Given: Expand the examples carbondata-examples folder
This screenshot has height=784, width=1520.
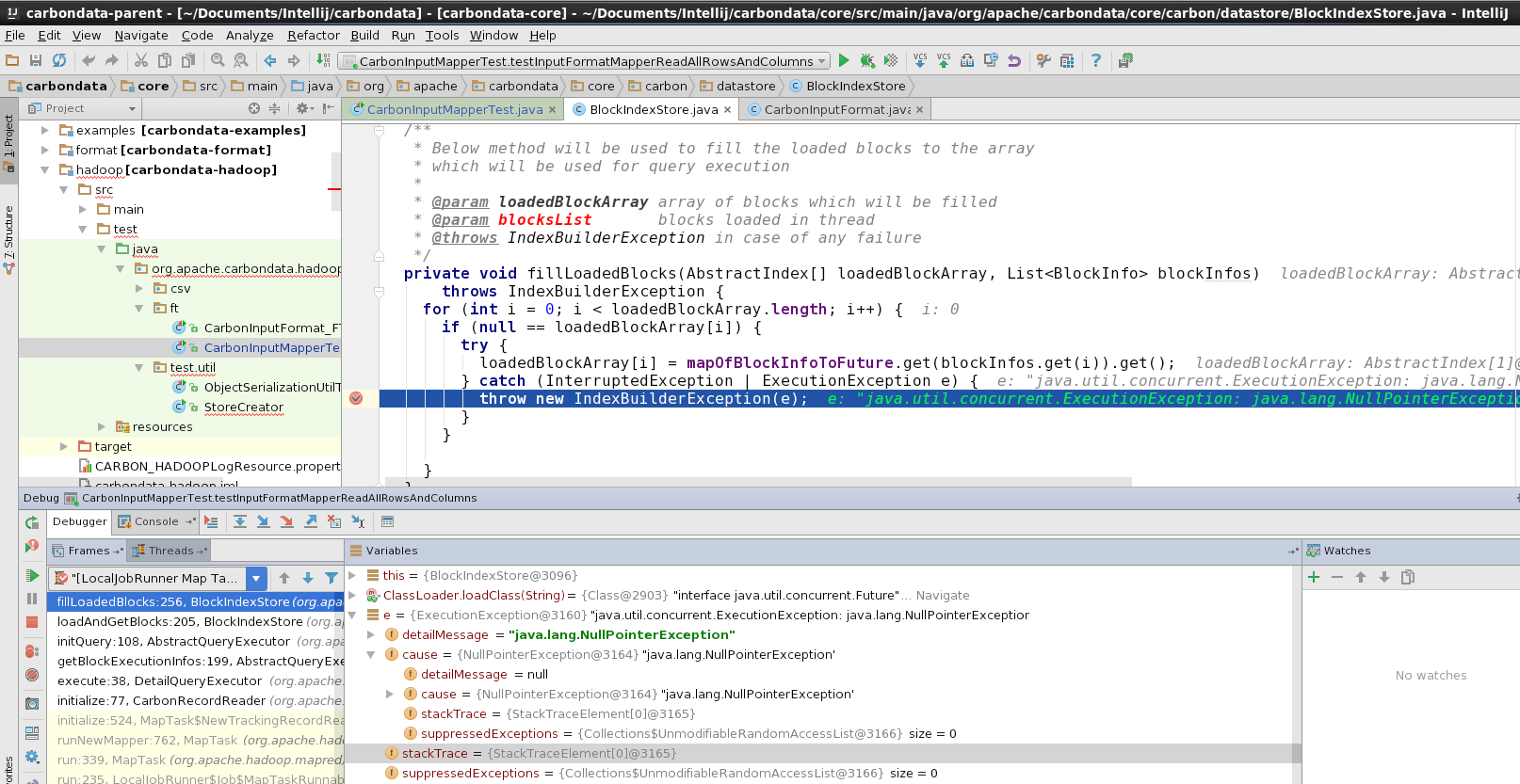Looking at the screenshot, I should (x=44, y=131).
